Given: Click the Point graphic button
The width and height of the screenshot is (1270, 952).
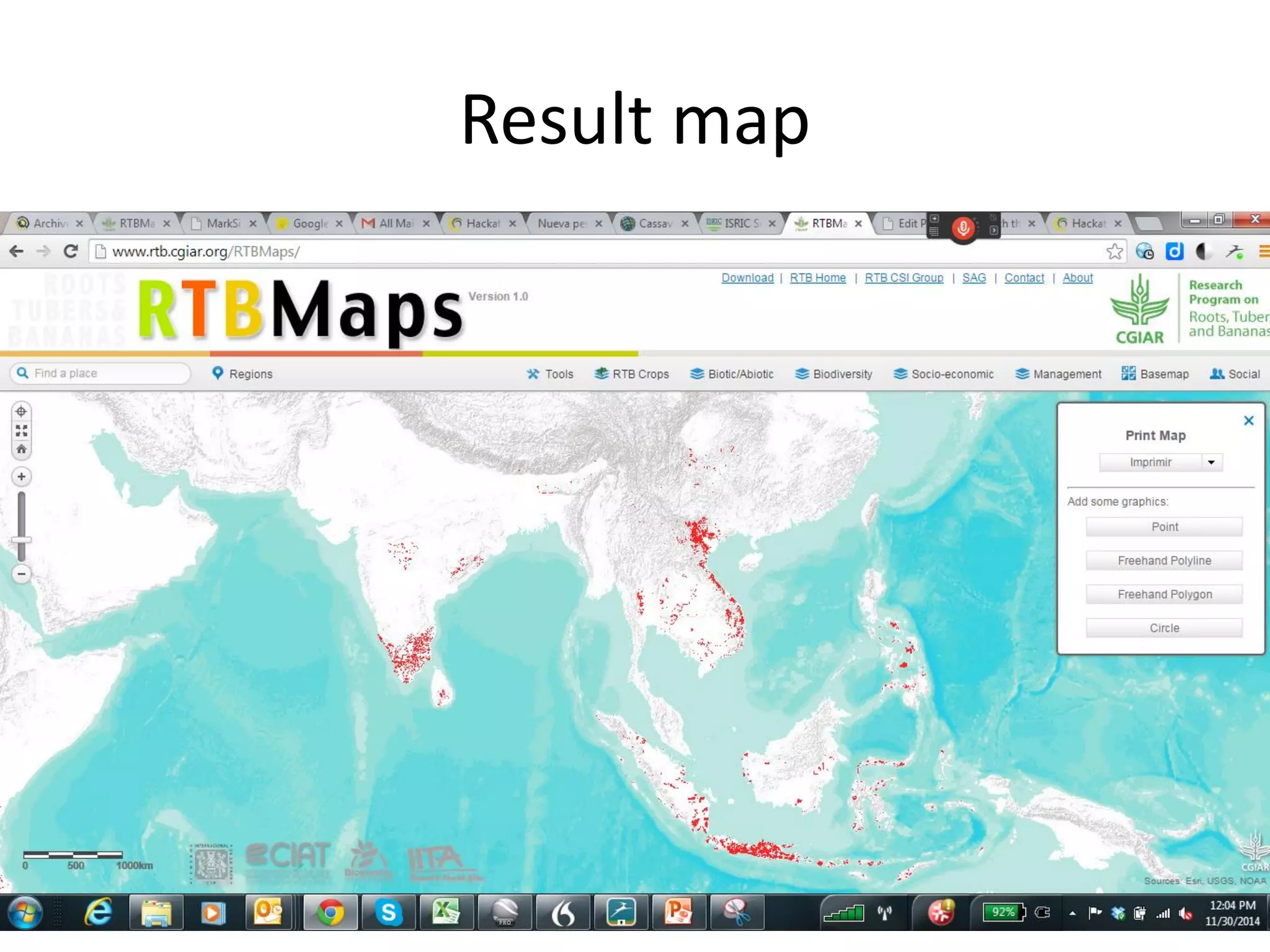Looking at the screenshot, I should [x=1164, y=527].
